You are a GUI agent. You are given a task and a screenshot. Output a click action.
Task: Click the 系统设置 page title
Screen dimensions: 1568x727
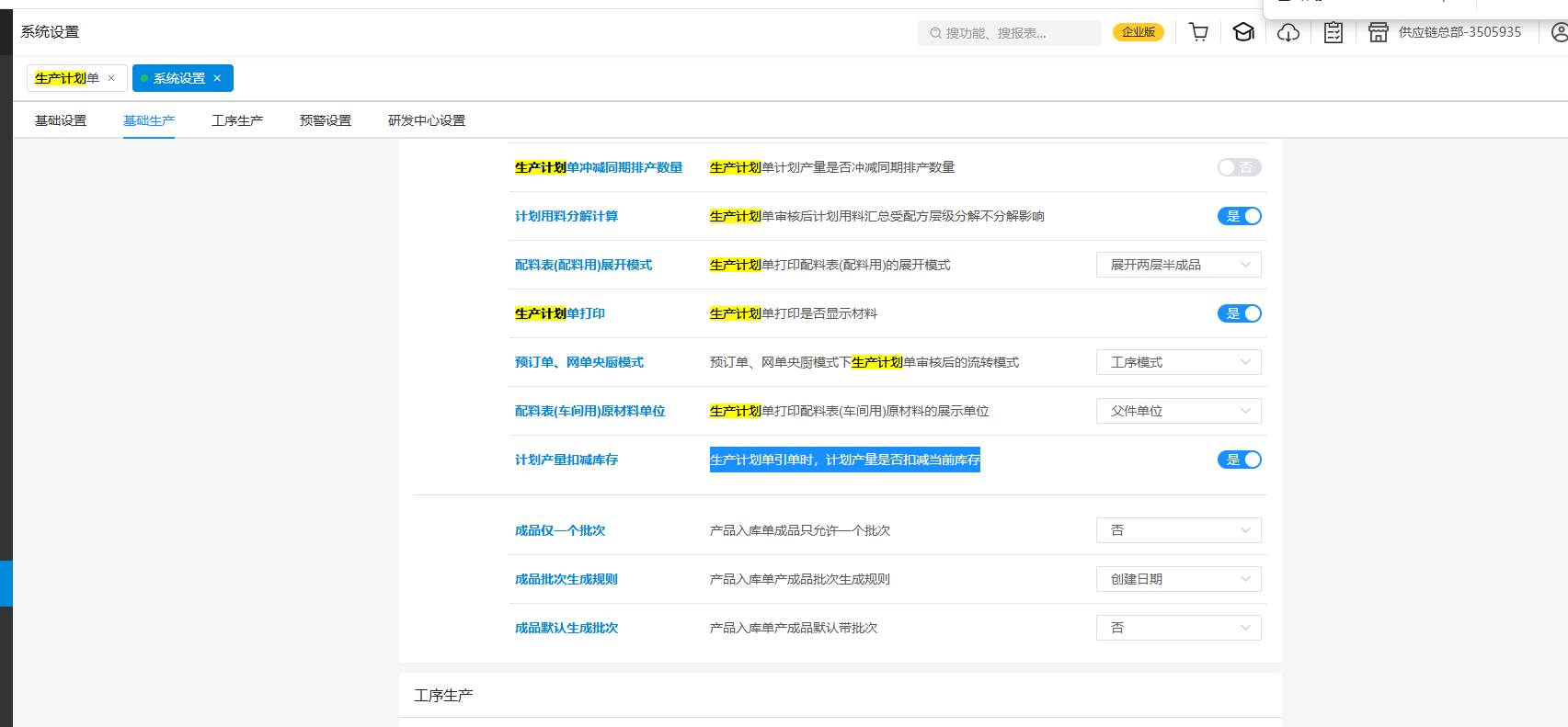(50, 32)
